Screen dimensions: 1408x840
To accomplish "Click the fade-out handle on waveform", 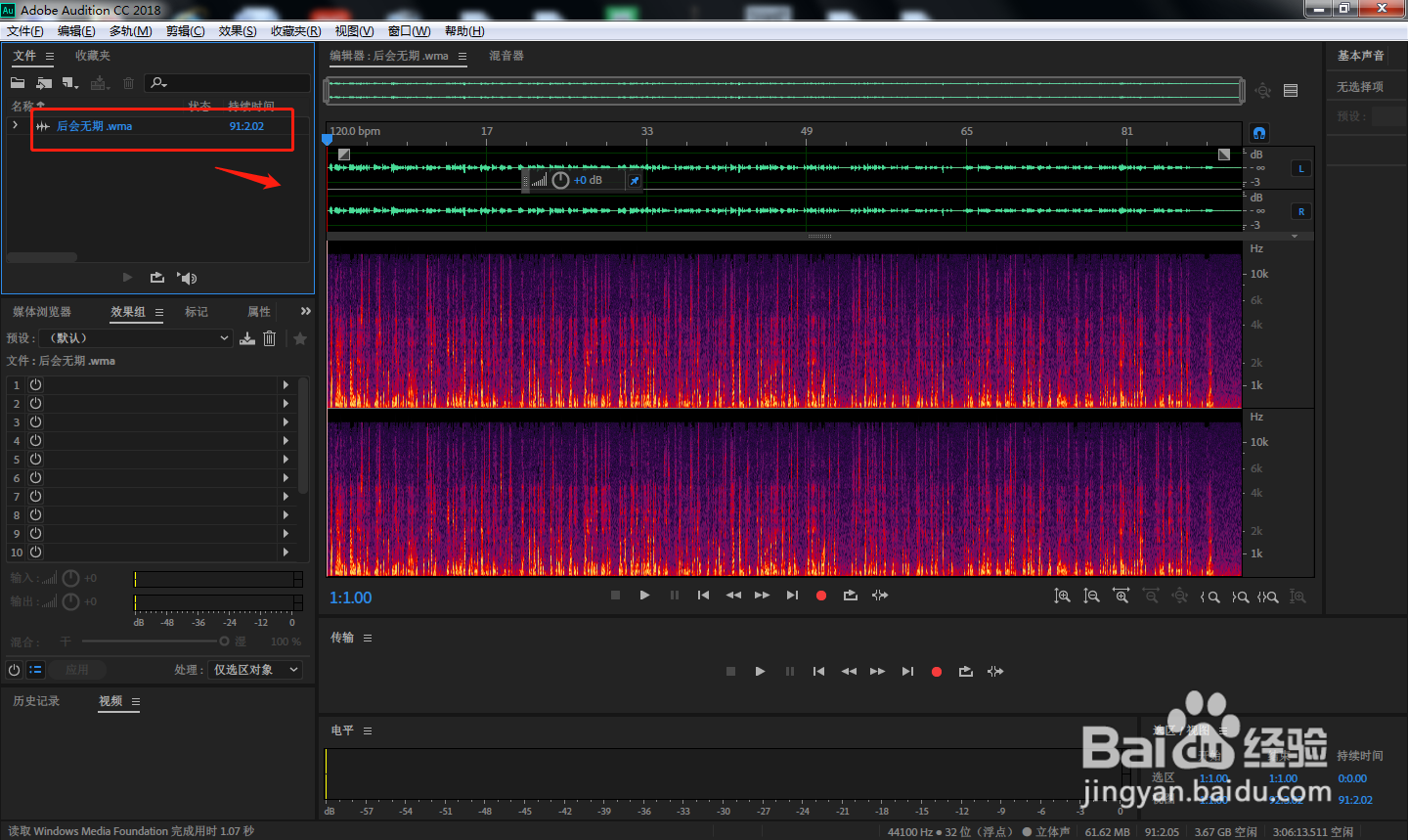I will click(1224, 155).
